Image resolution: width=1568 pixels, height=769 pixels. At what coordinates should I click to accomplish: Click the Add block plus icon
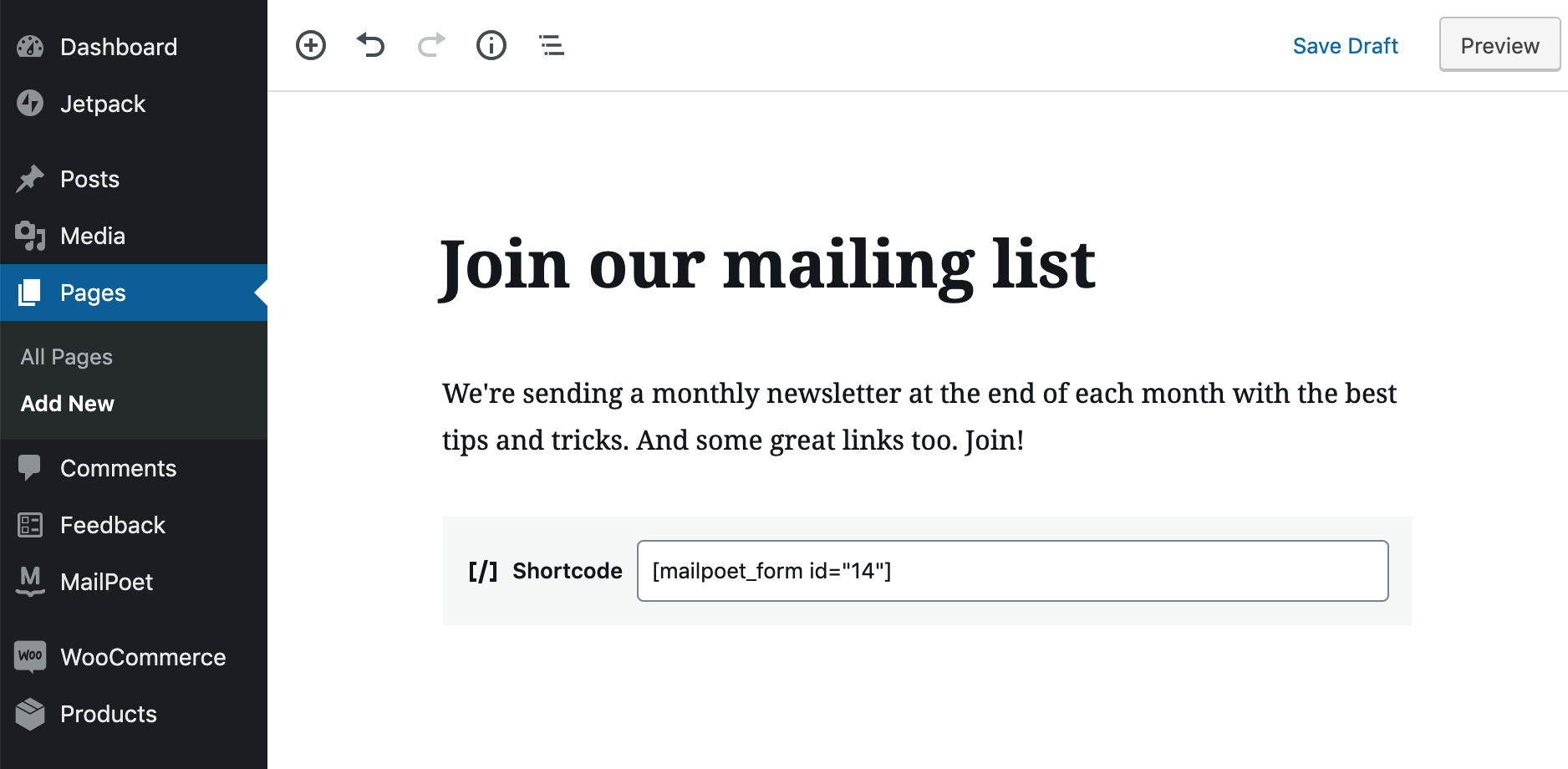[311, 45]
